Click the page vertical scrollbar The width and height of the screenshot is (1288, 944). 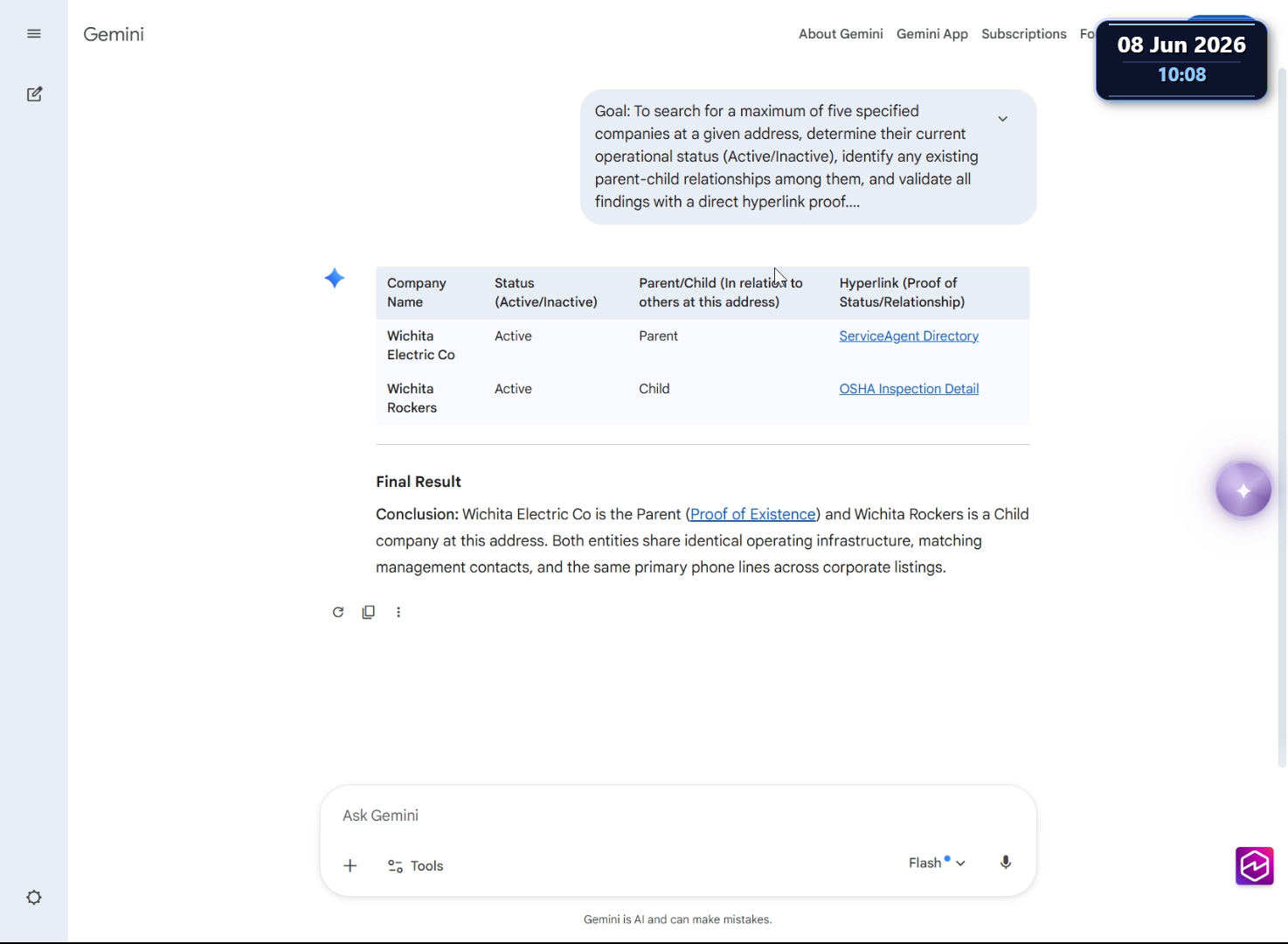(1282, 418)
